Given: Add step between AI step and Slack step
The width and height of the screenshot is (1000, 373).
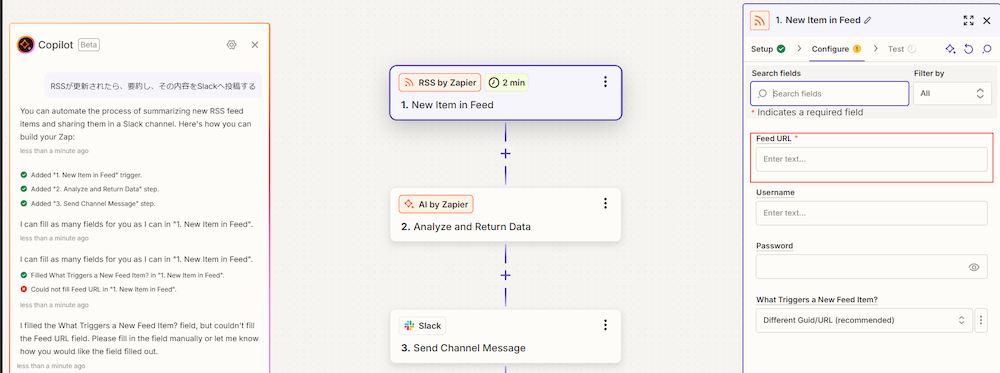Looking at the screenshot, I should (506, 275).
